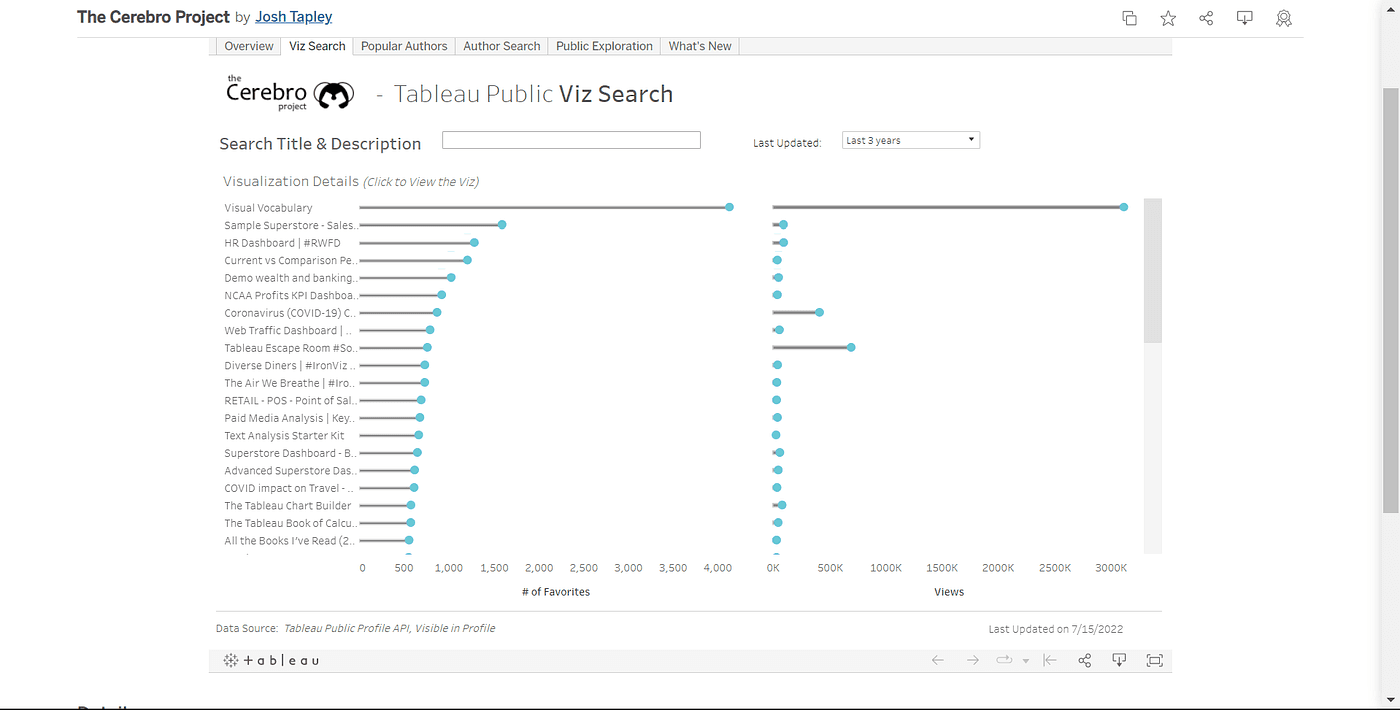Click the # of Favorites axis title
This screenshot has height=710, width=1400.
(556, 592)
